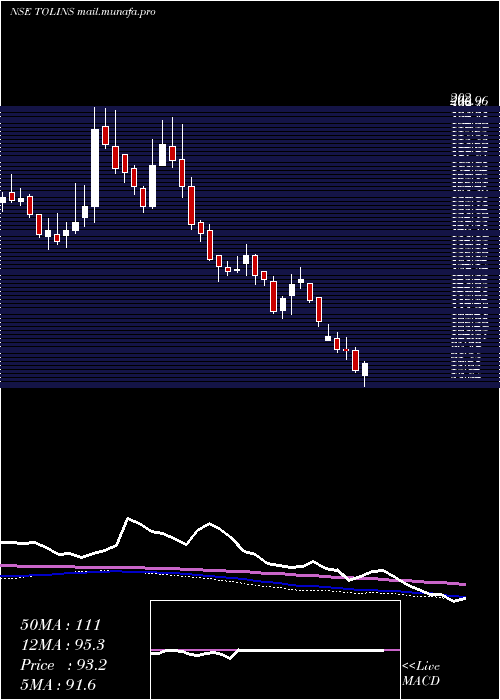Click the tallest white candlestick in the chart
This screenshot has height=700, width=500.
[95, 167]
